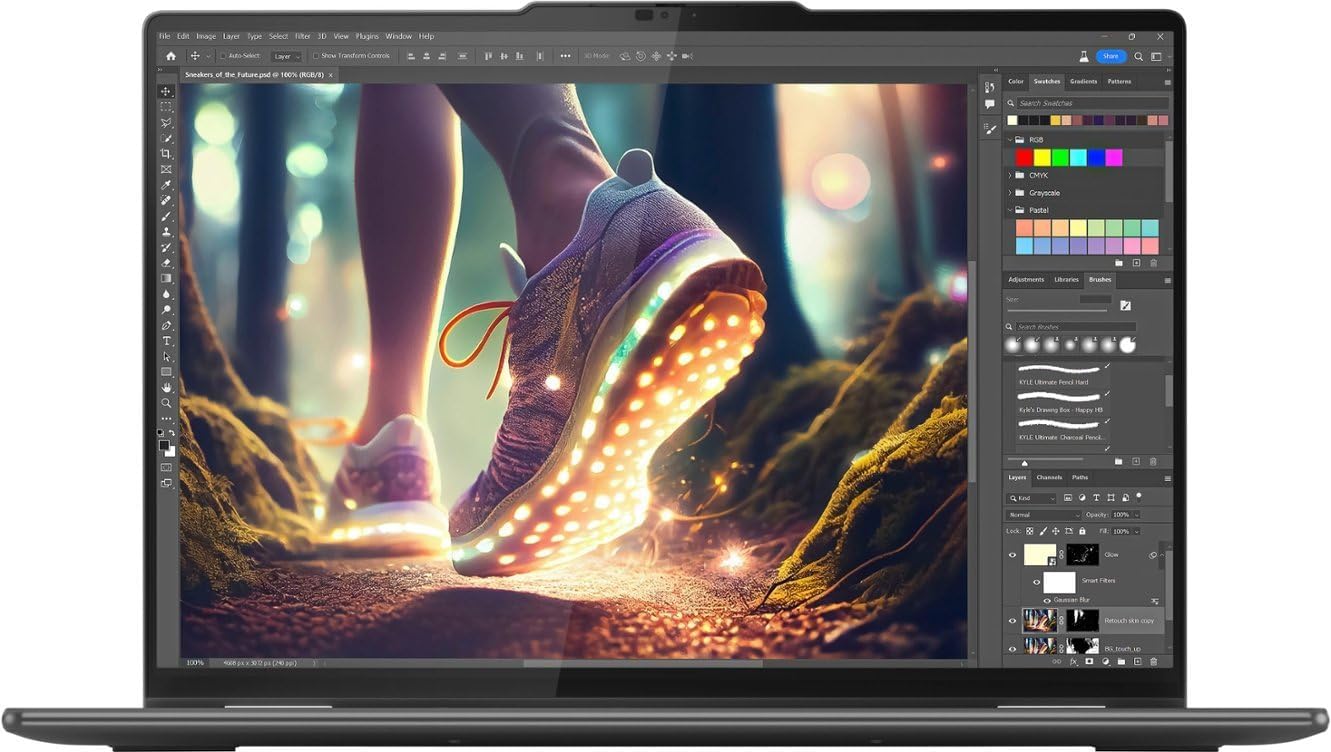
Task: Open the Add adjustment layer icon
Action: [x=1104, y=661]
